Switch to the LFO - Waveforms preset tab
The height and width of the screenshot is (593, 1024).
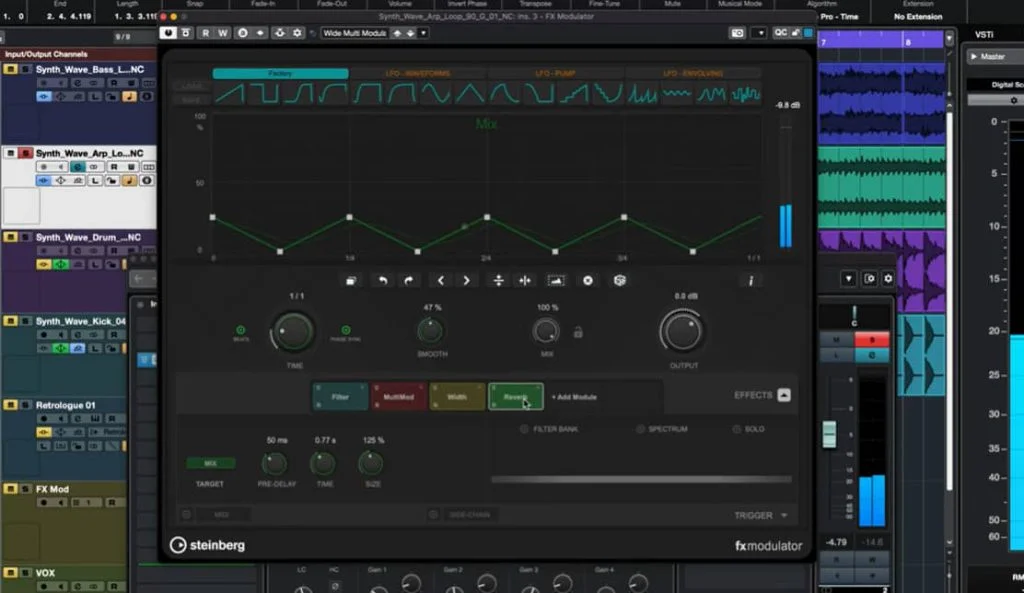[418, 73]
